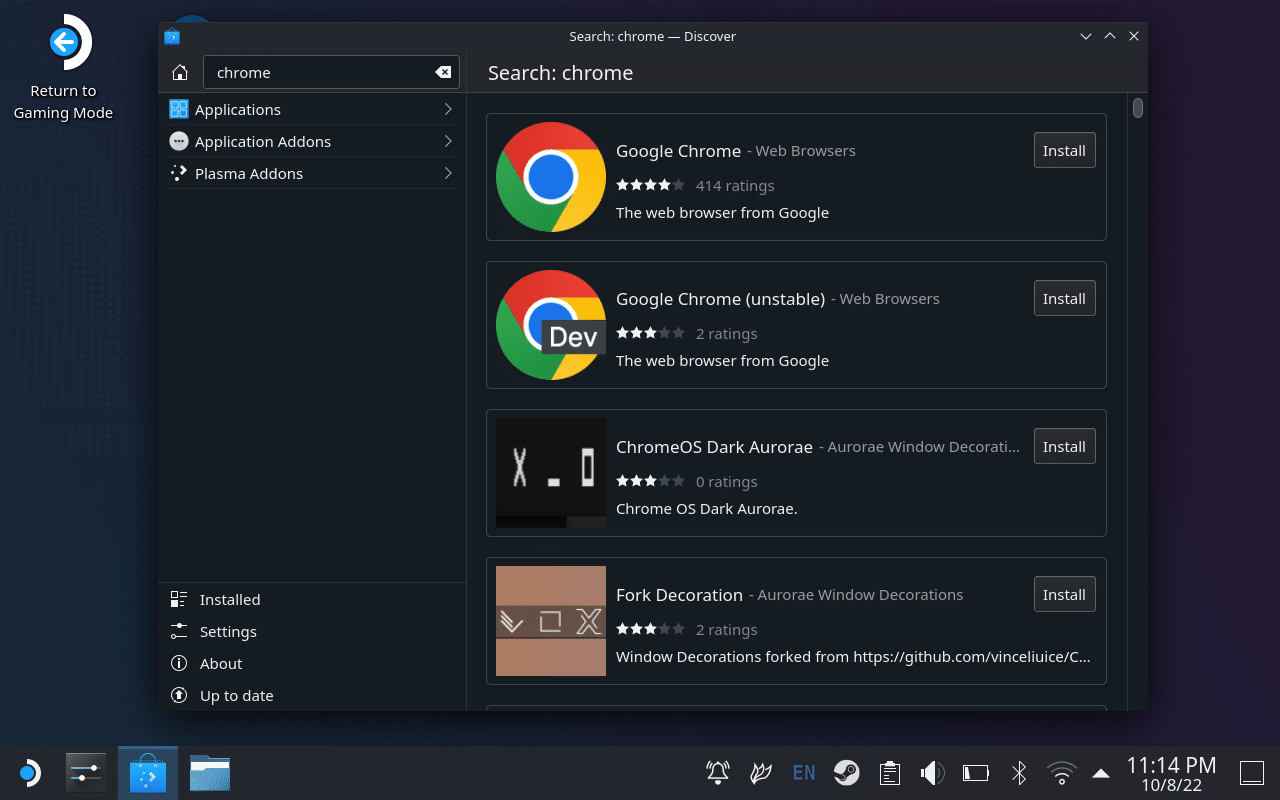
Task: Click the Fork Decoration title
Action: coord(679,595)
